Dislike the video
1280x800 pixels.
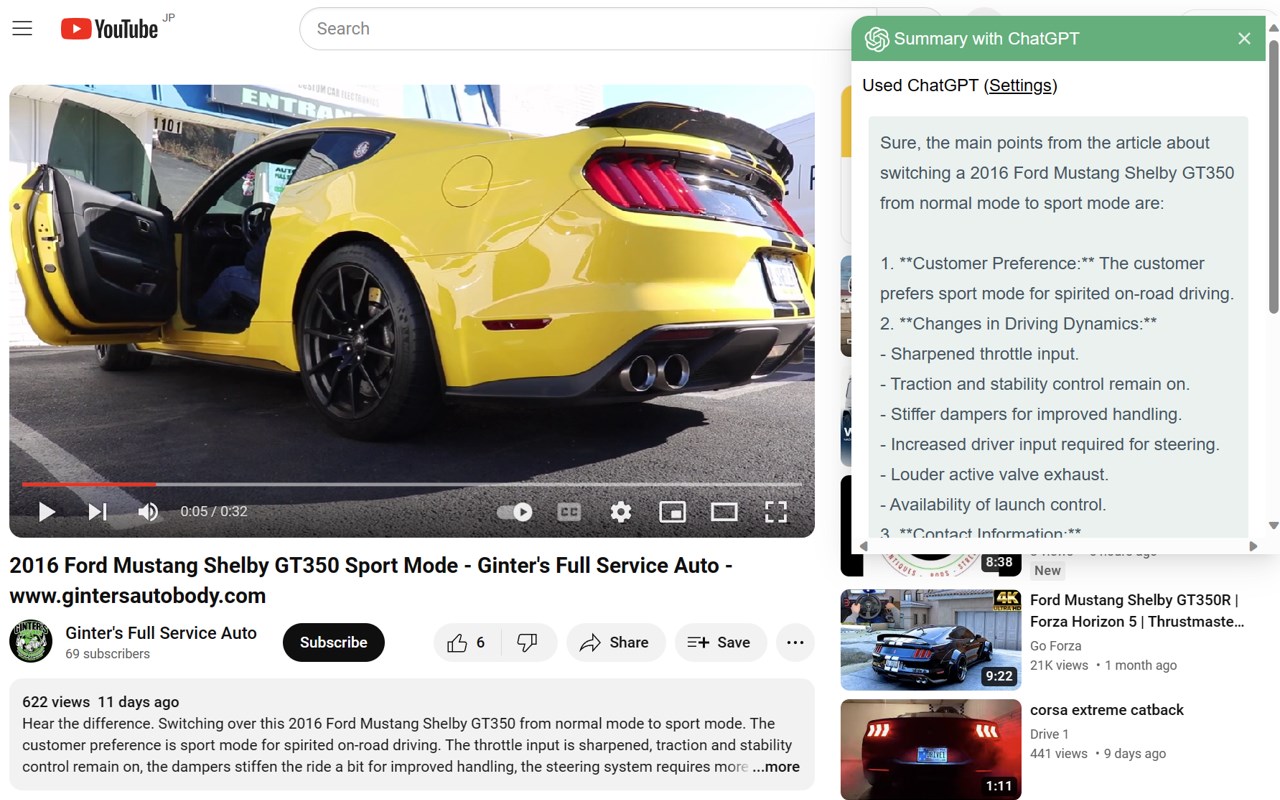[x=528, y=642]
